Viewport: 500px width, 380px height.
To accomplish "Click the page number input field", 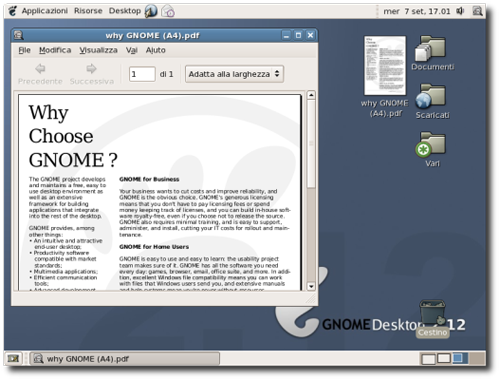I will coord(142,74).
